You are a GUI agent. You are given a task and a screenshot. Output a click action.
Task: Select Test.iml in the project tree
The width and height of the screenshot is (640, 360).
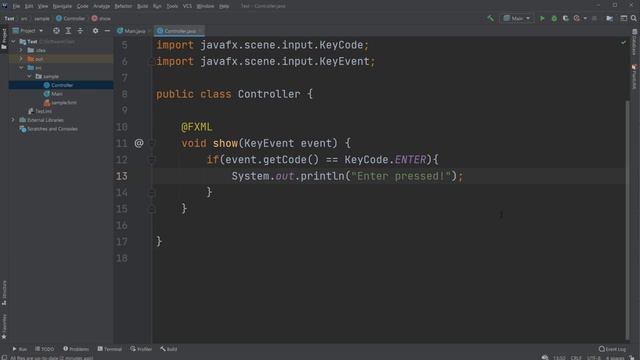point(40,111)
